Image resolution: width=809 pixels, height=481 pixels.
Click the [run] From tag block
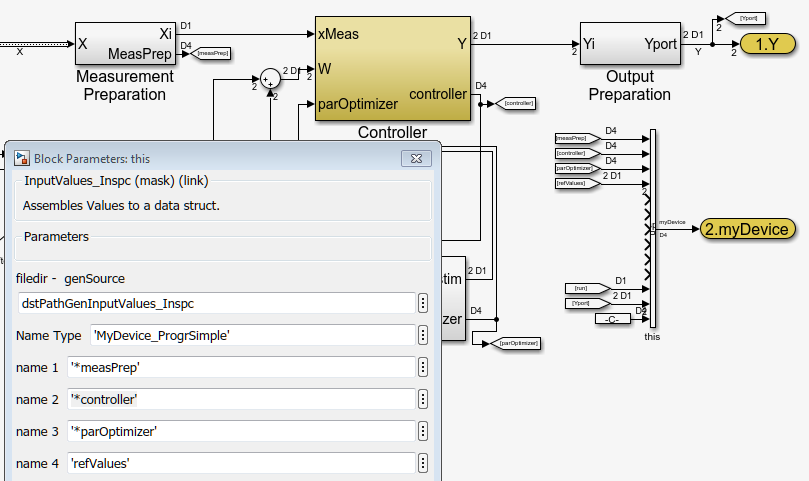580,287
